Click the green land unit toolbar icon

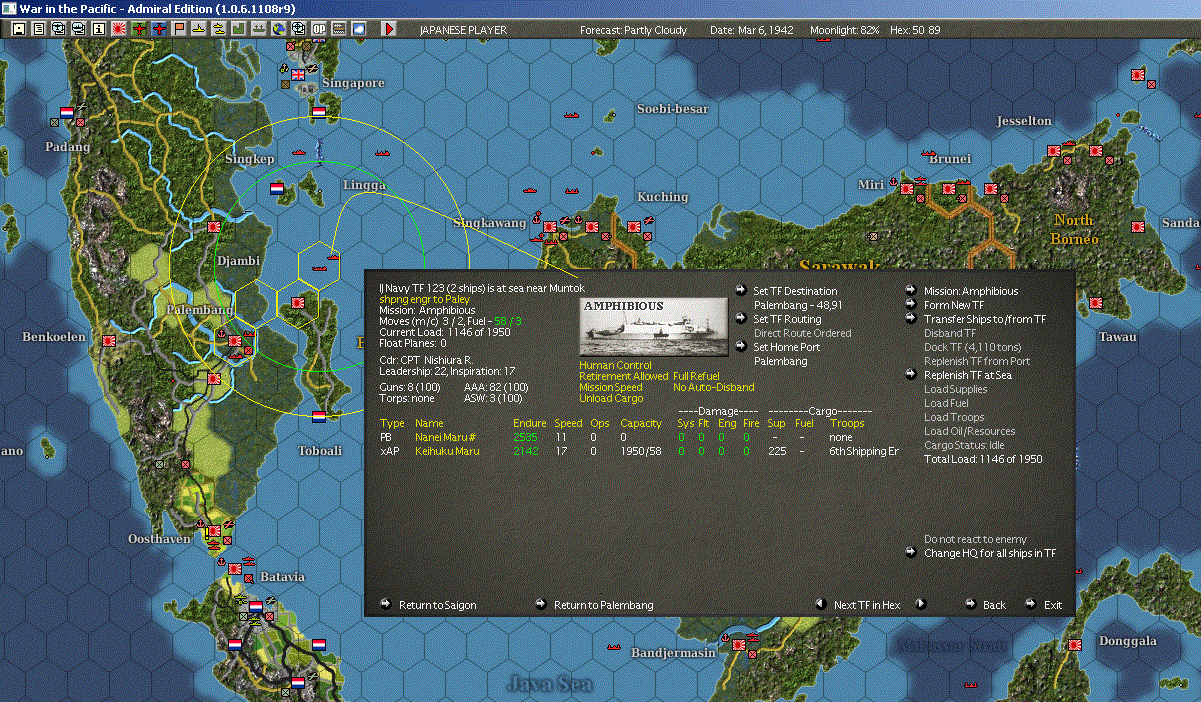click(x=239, y=29)
